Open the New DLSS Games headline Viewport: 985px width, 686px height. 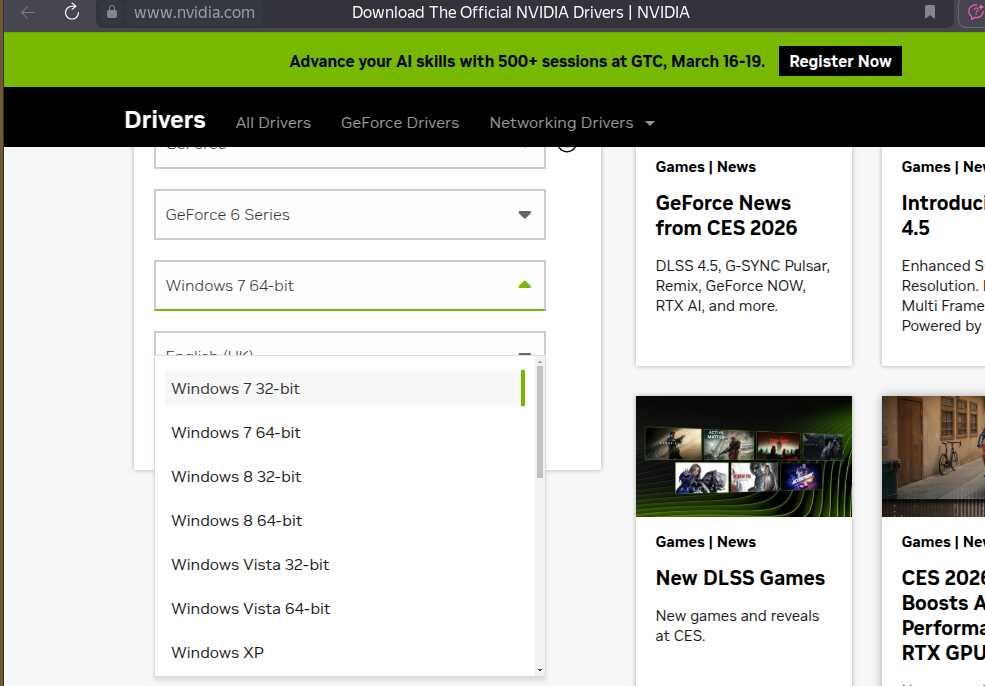pyautogui.click(x=740, y=578)
